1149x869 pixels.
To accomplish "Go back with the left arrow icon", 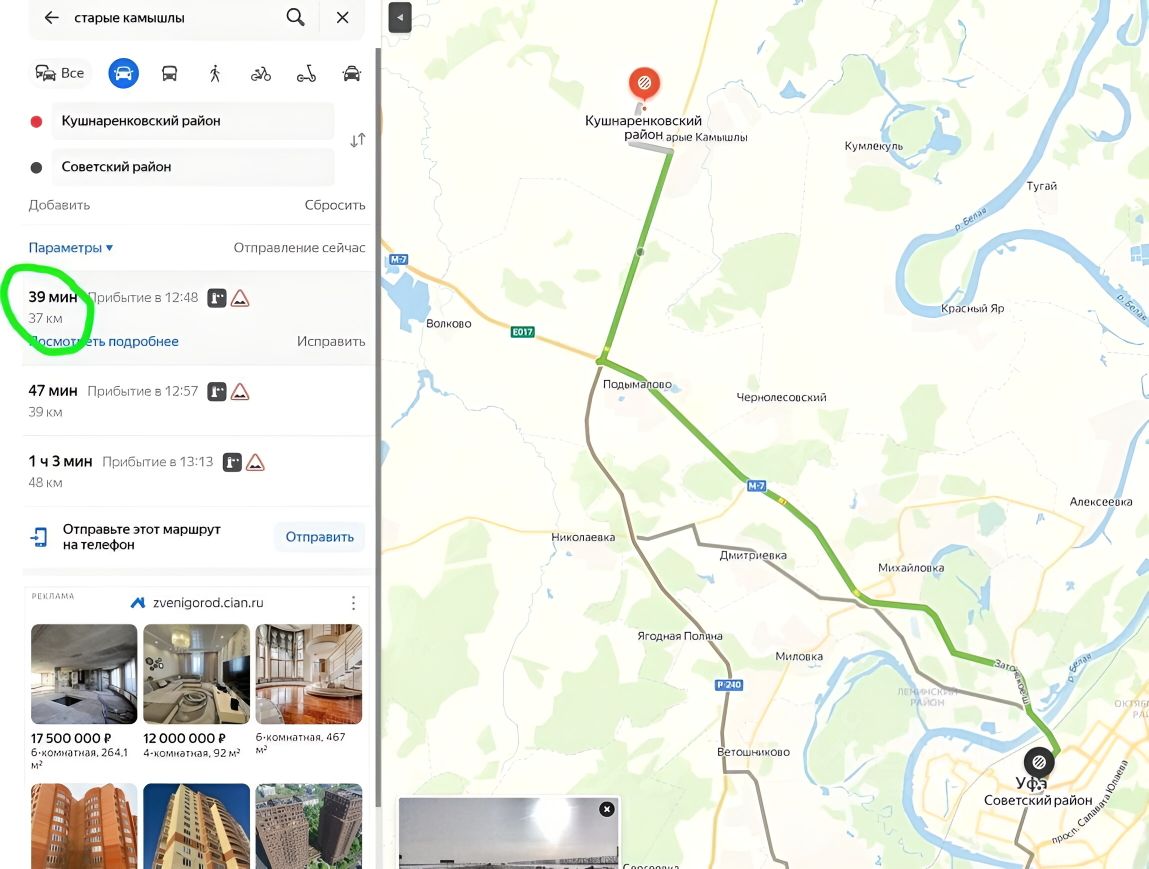I will (51, 18).
